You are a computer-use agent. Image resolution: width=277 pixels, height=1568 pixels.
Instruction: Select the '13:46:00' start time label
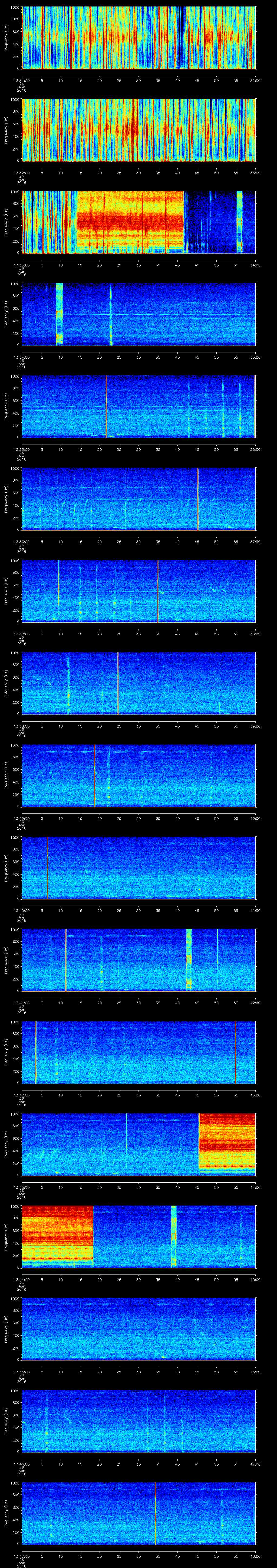pos(21,1464)
